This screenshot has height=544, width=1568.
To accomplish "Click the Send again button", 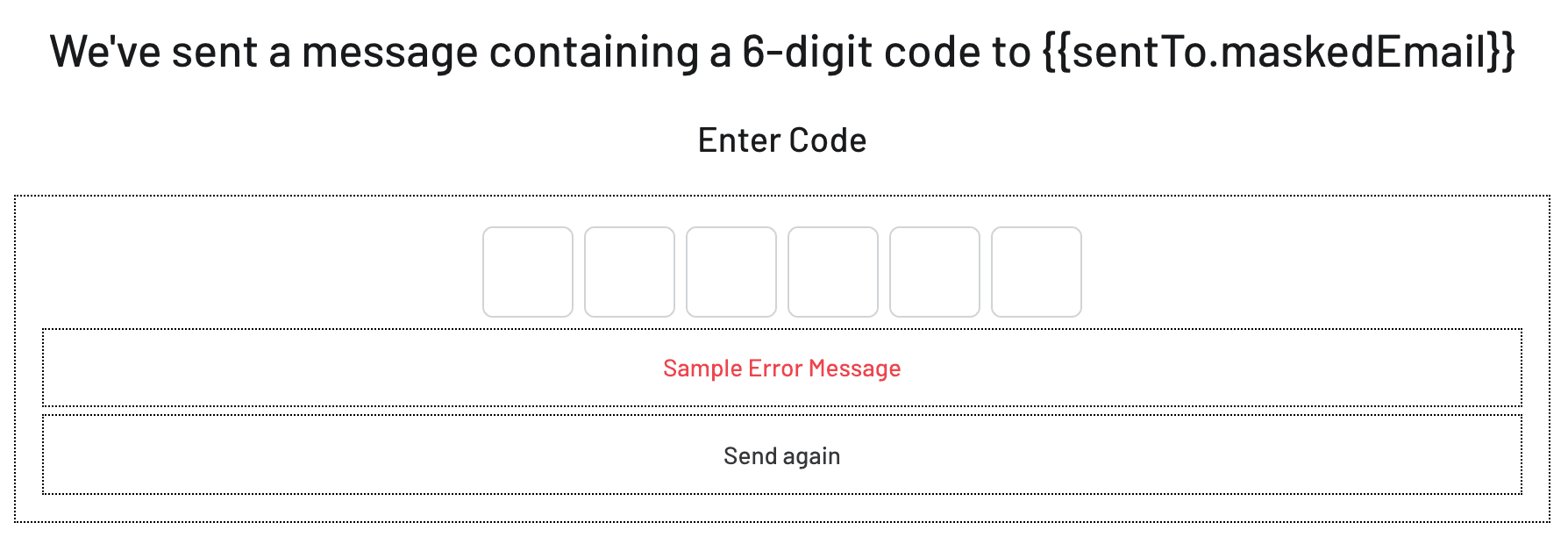I will pyautogui.click(x=781, y=455).
